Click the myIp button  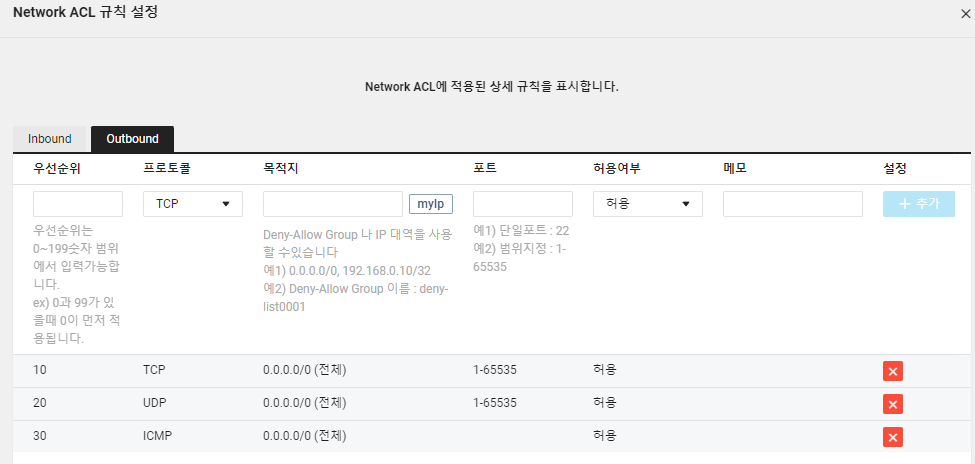coord(430,204)
